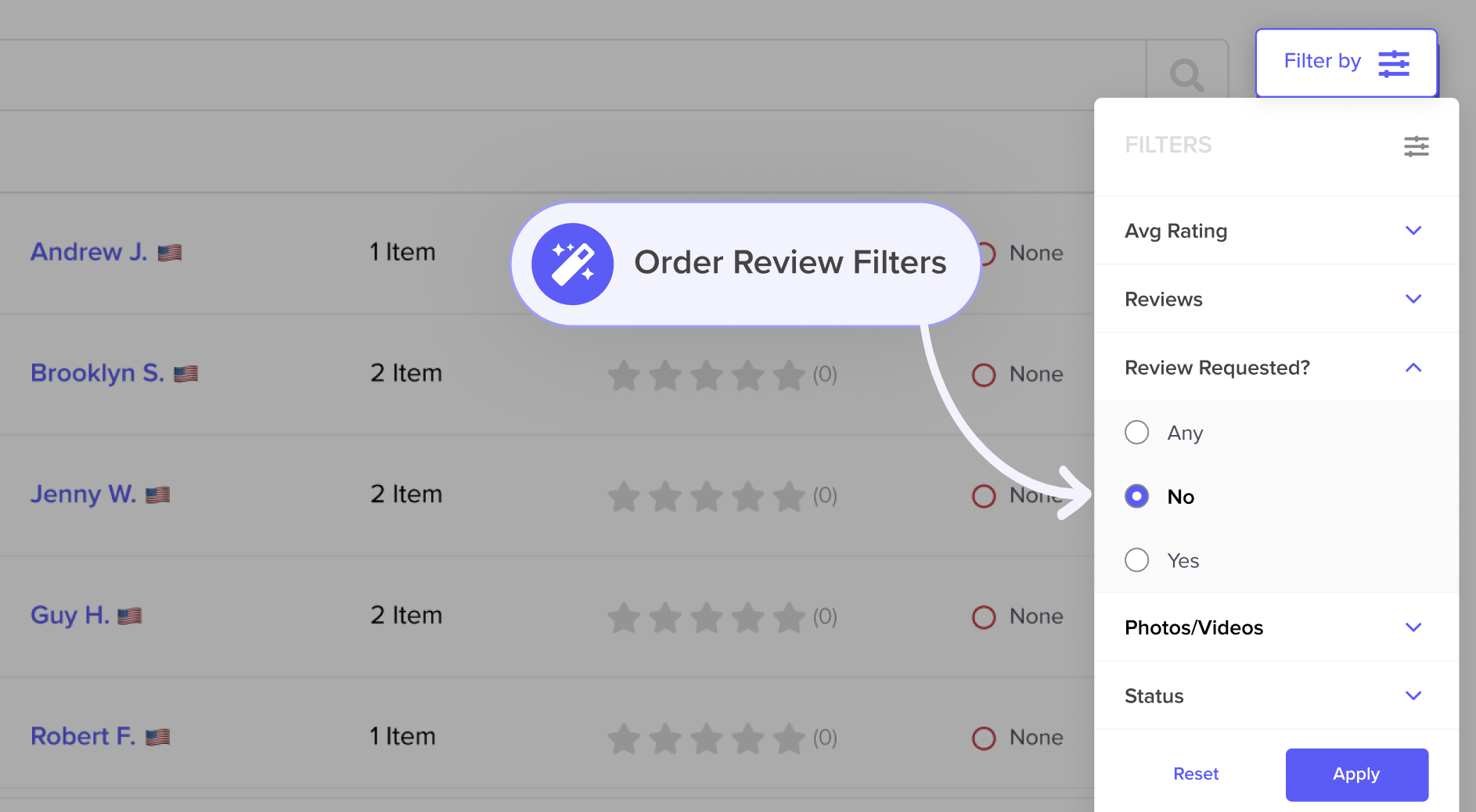1476x812 pixels.
Task: Select the No radio button
Action: coord(1137,496)
